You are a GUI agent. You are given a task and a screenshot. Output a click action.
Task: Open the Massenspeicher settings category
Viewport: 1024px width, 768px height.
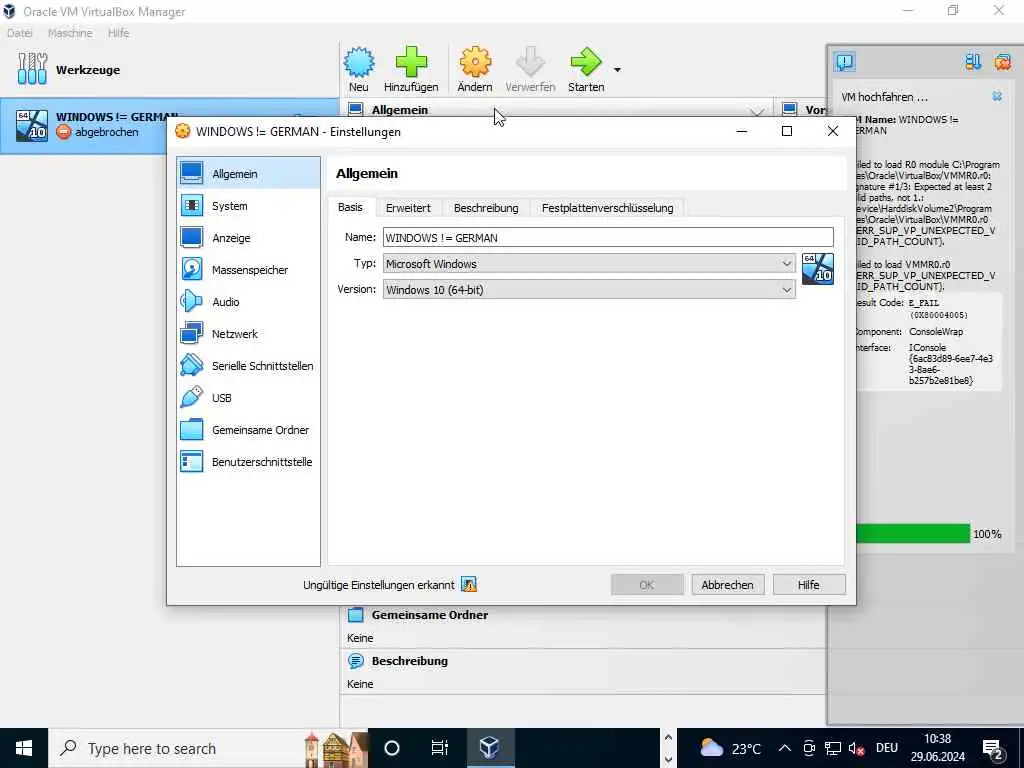pos(248,270)
